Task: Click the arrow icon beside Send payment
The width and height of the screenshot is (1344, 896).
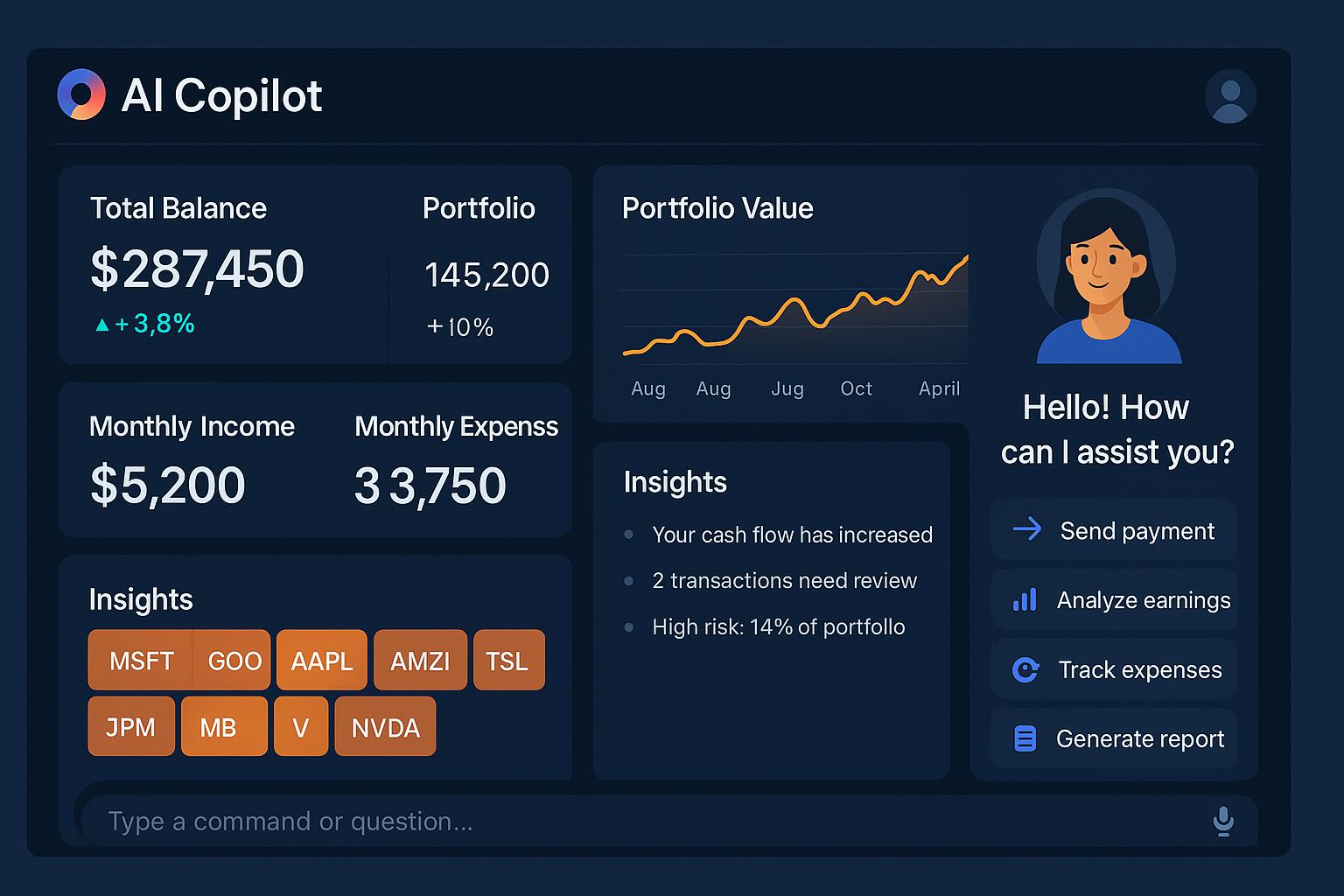Action: pyautogui.click(x=1026, y=529)
